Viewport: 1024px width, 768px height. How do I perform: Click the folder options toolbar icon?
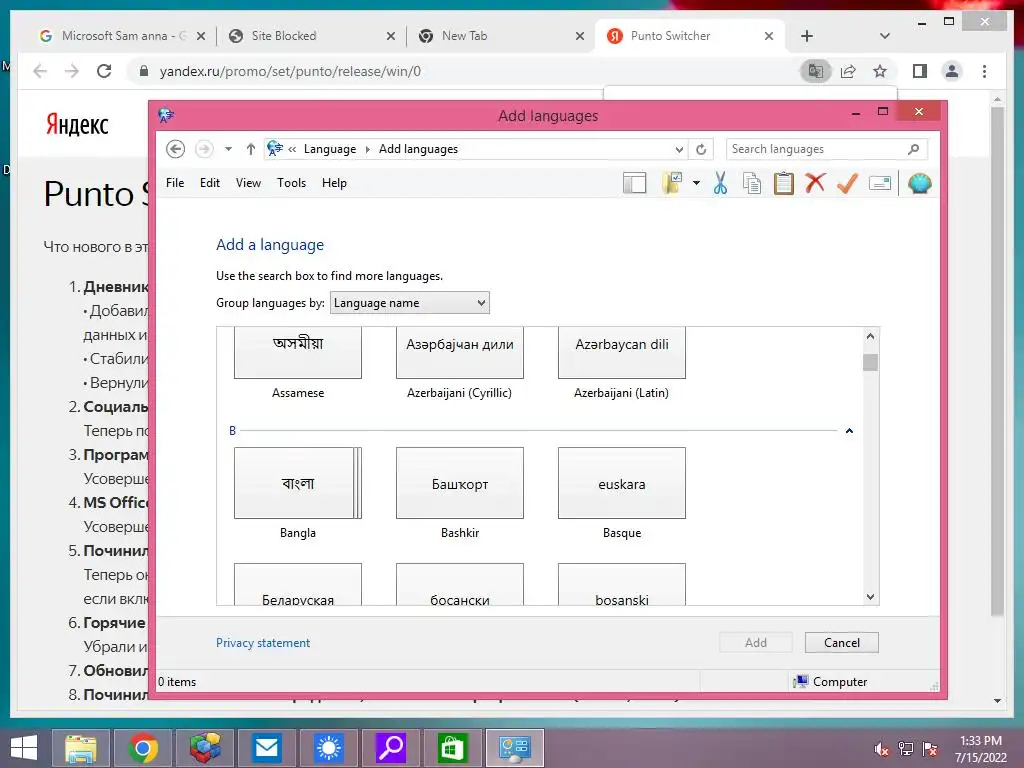(x=672, y=184)
